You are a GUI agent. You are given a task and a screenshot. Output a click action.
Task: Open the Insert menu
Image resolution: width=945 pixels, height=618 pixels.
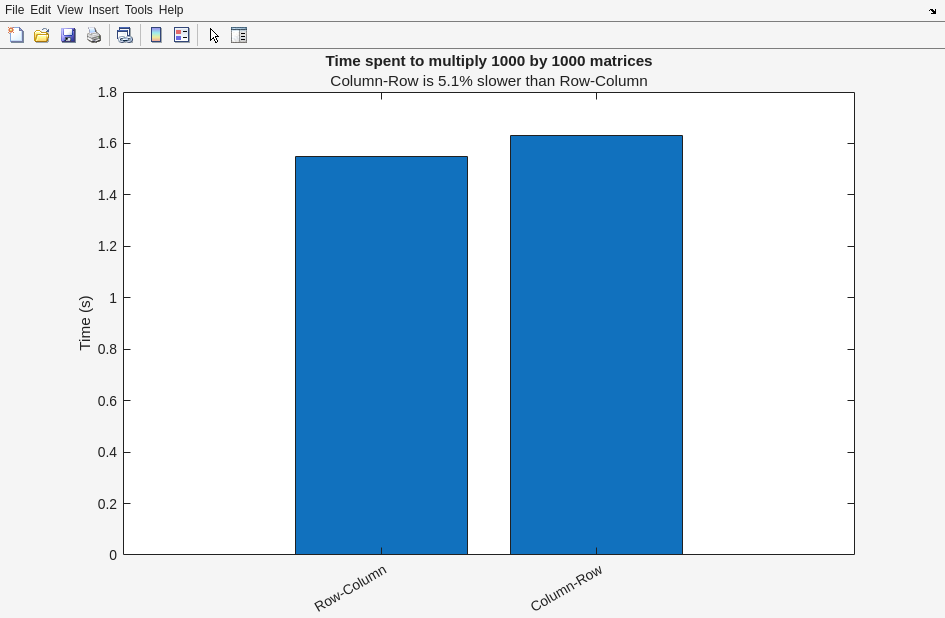tap(103, 10)
